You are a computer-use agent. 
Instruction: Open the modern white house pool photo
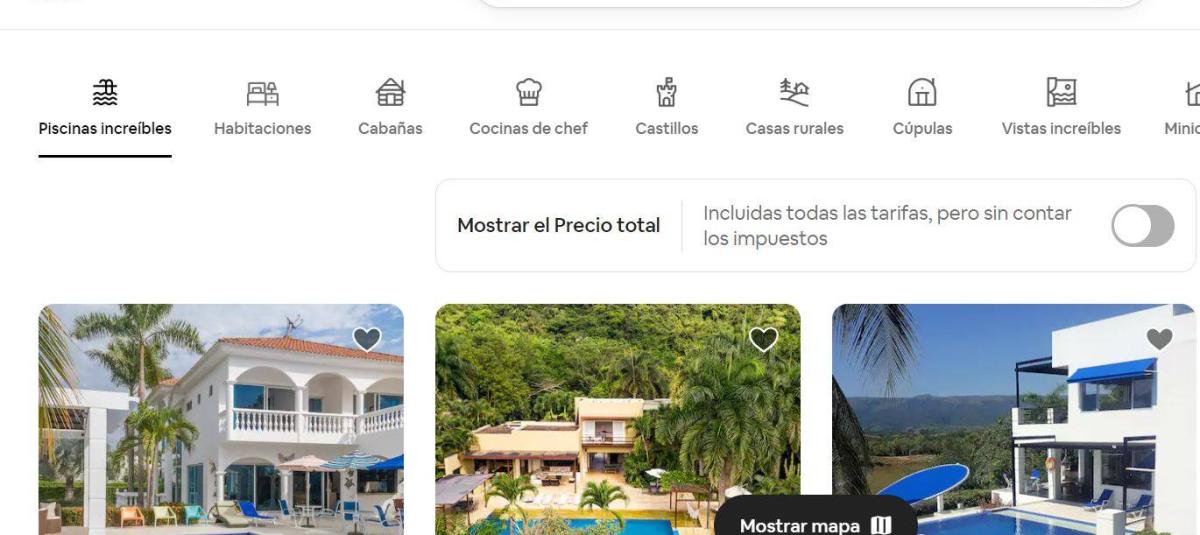1014,419
